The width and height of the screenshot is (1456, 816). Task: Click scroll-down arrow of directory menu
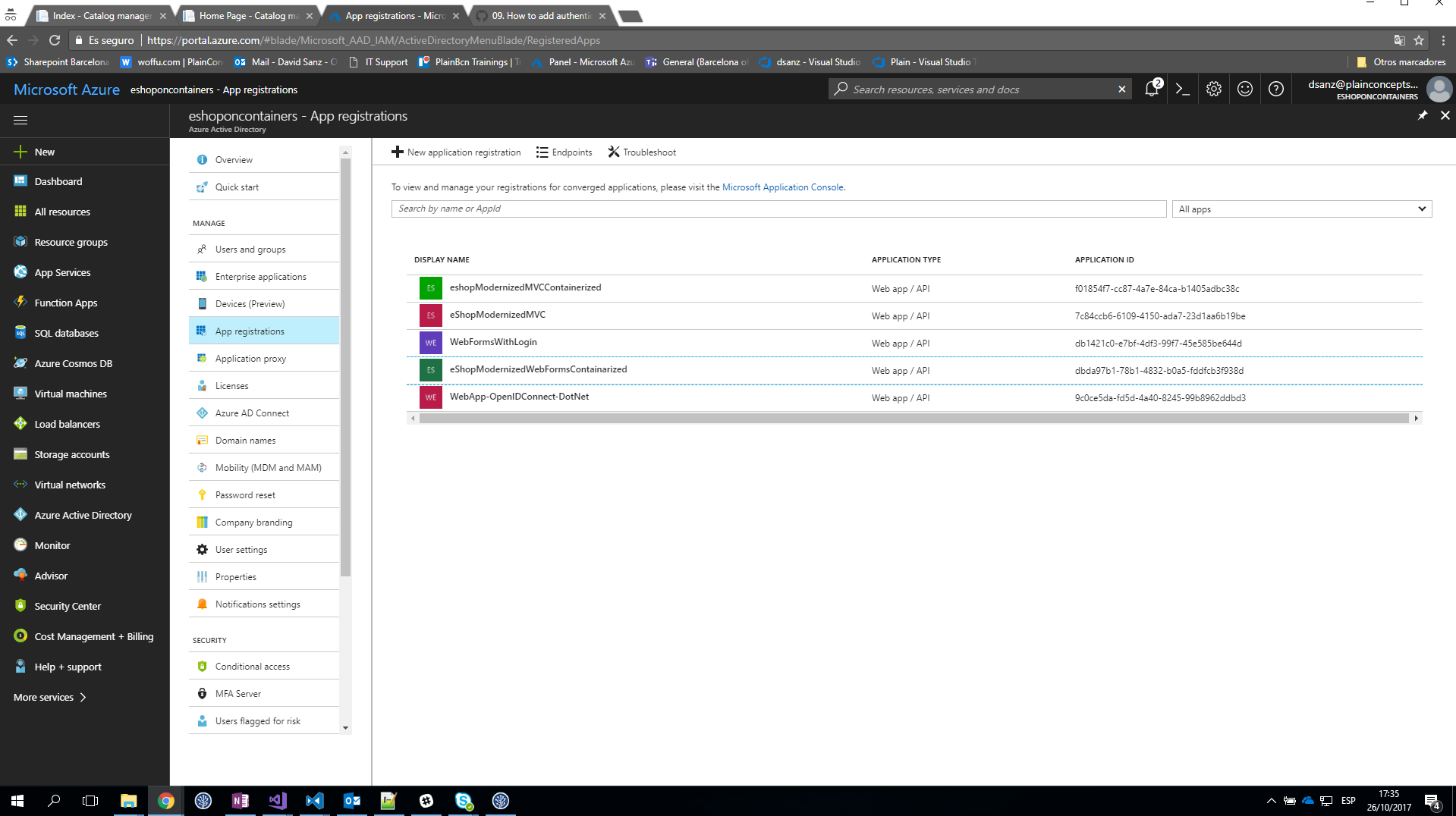pyautogui.click(x=345, y=728)
